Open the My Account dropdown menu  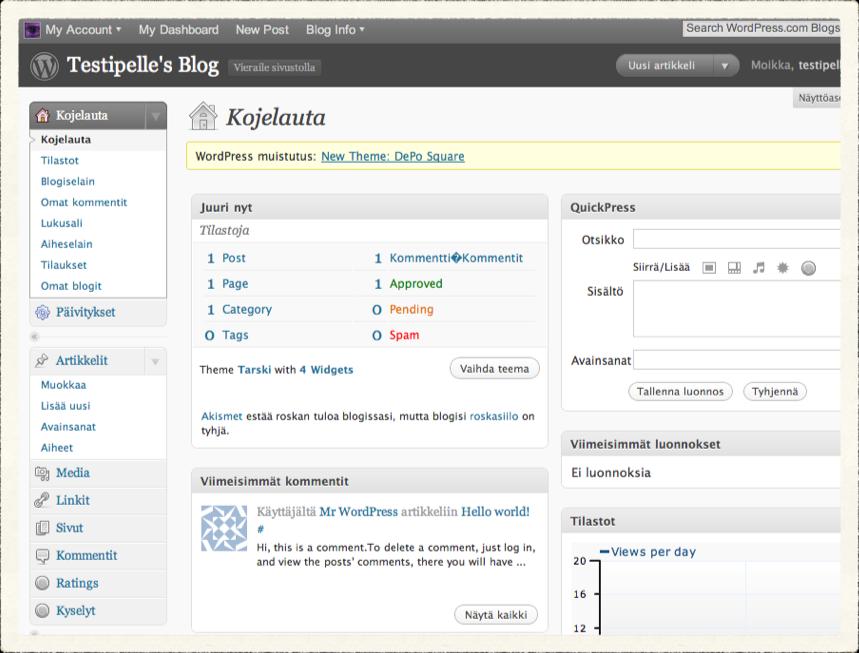click(x=83, y=30)
